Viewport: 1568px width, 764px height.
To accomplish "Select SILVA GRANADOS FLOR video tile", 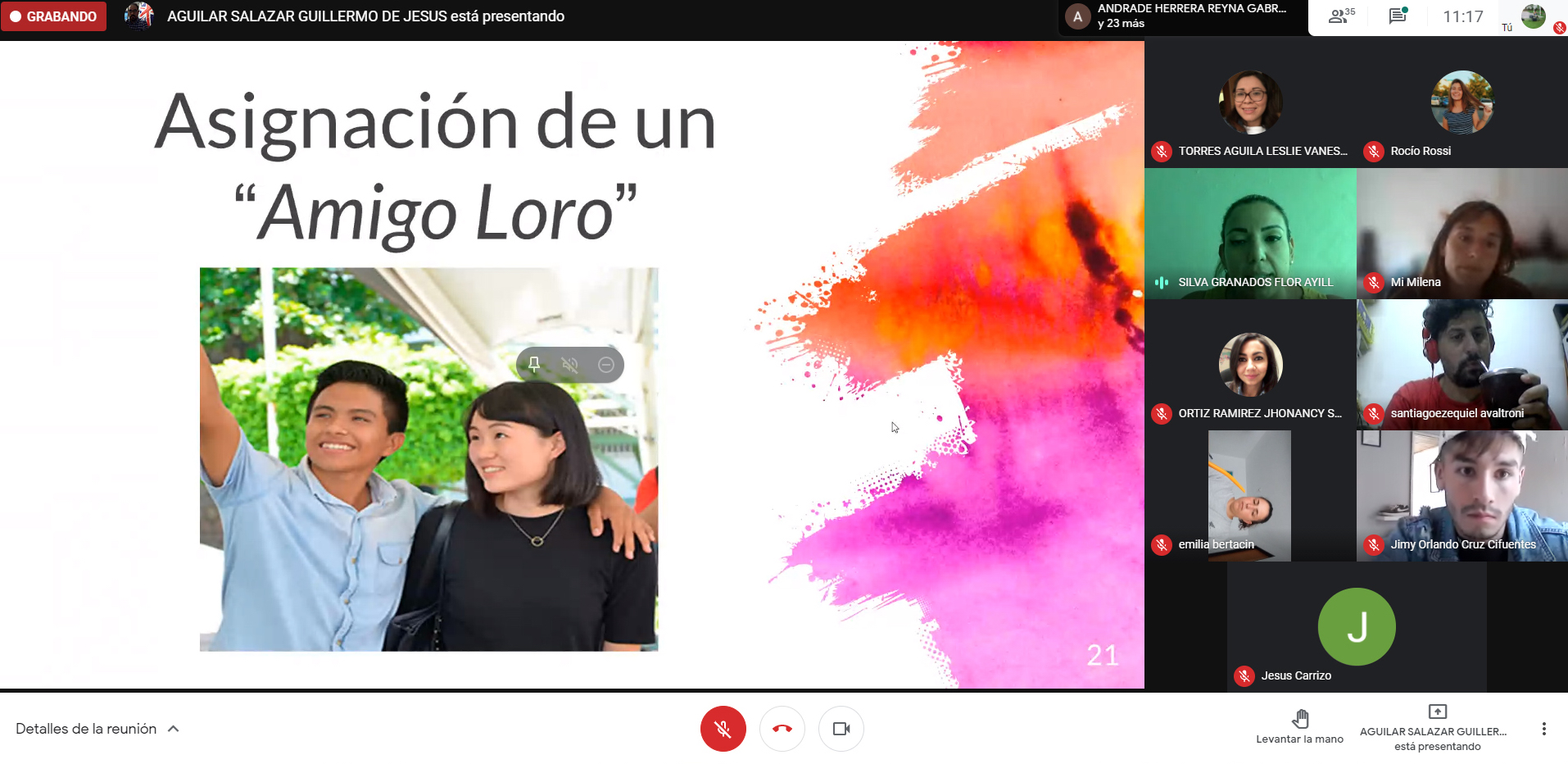I will coord(1251,234).
